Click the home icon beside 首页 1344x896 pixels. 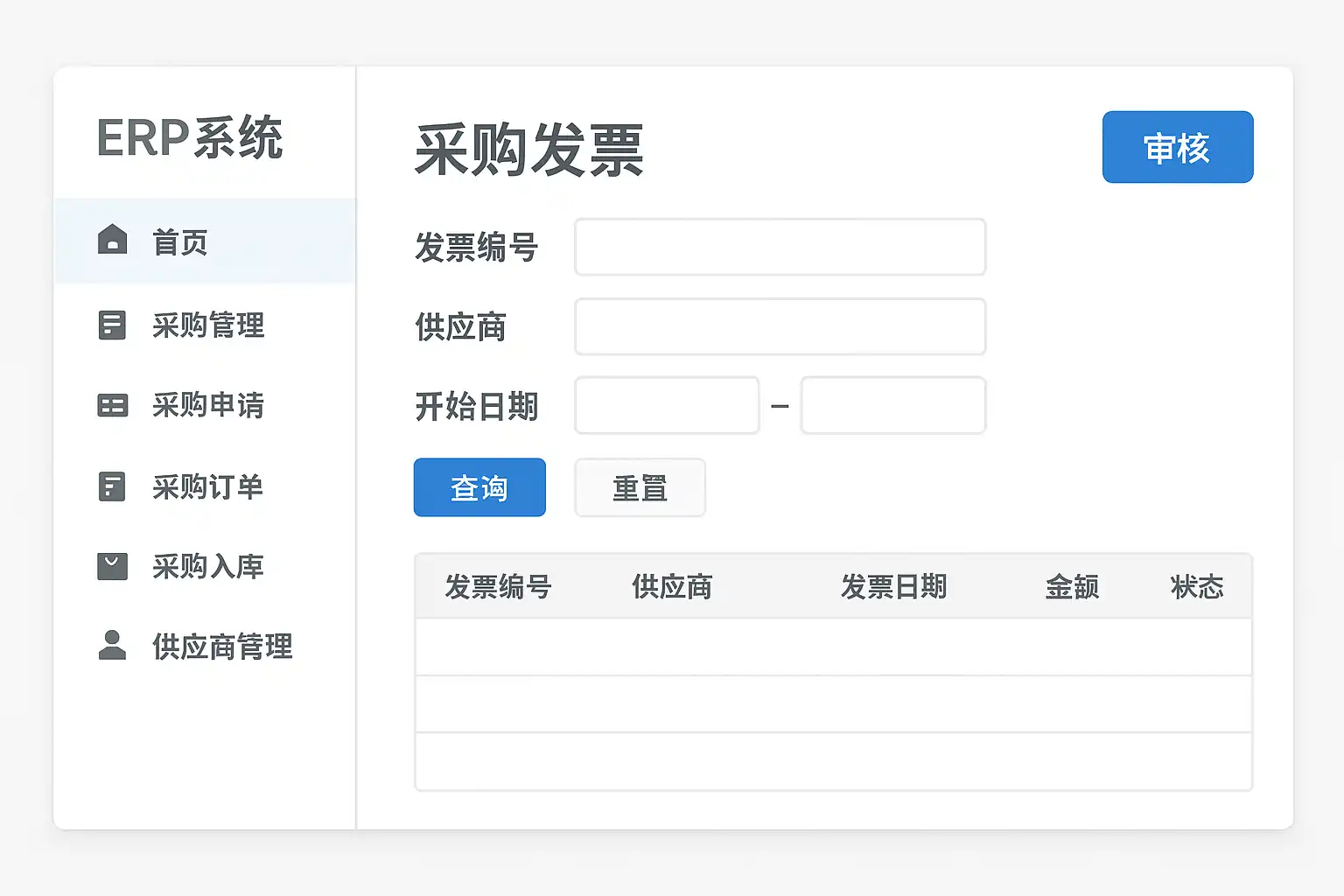112,239
